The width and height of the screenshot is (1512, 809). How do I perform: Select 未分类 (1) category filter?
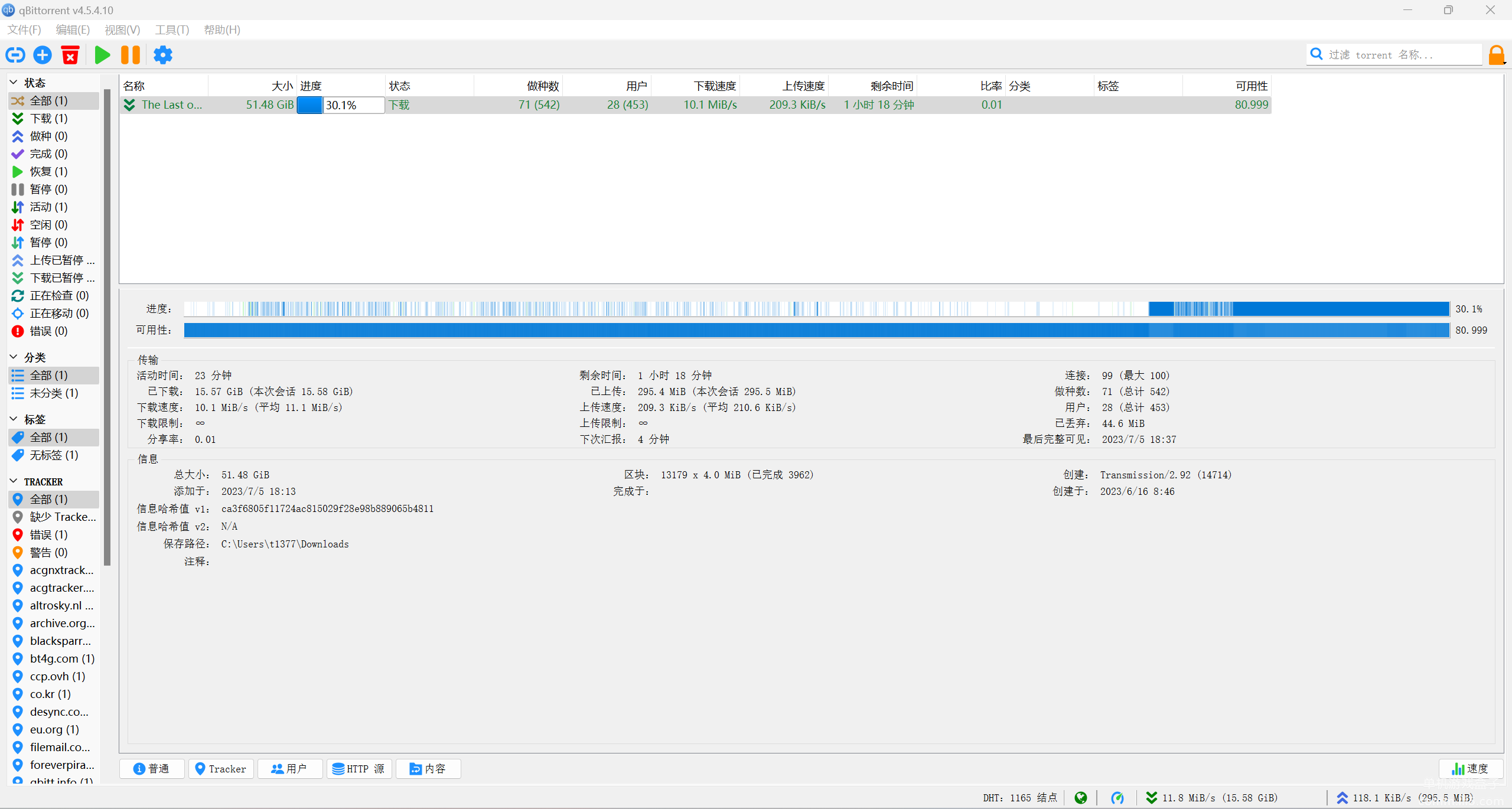54,393
